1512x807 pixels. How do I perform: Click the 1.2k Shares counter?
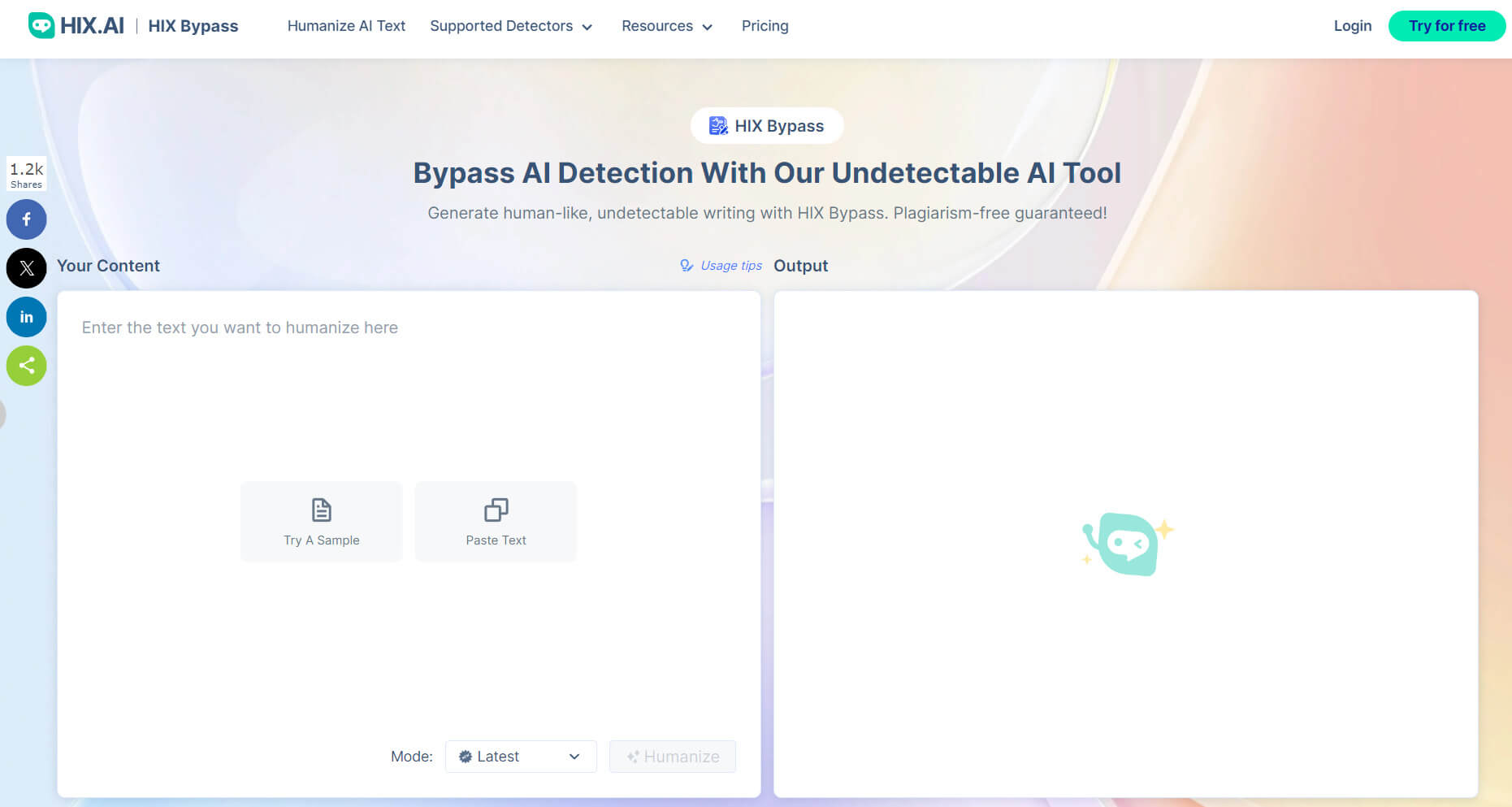click(x=27, y=174)
